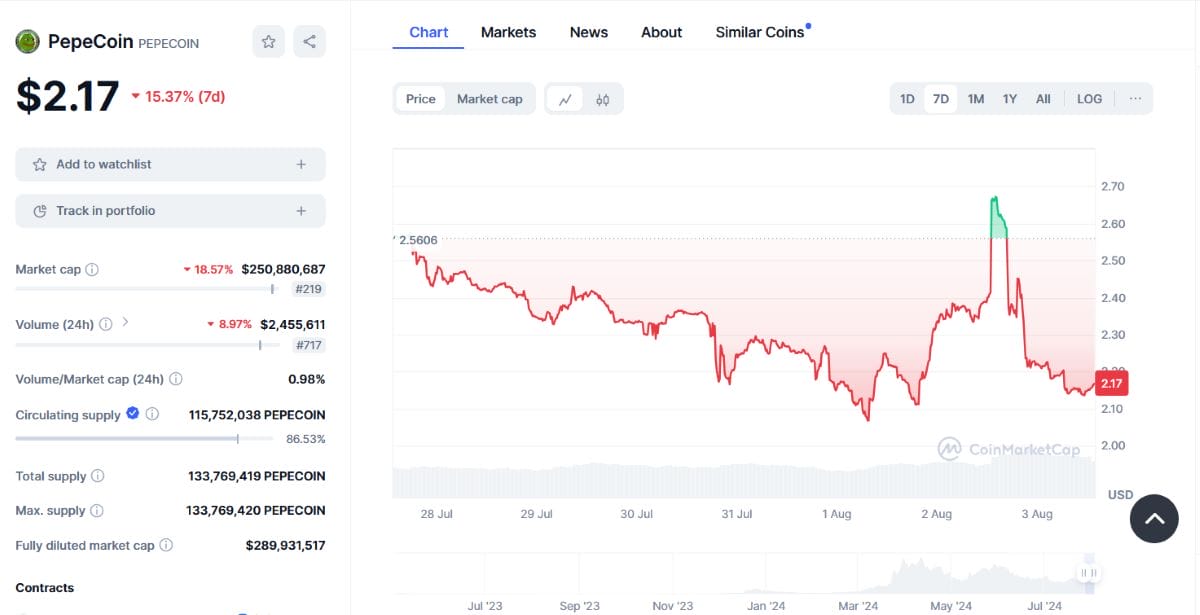Open the Markets tab
The width and height of the screenshot is (1200, 615).
point(508,32)
